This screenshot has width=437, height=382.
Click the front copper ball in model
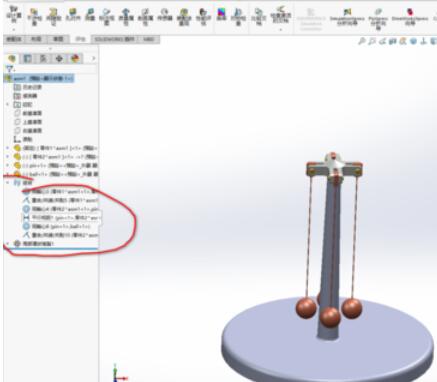(x=330, y=317)
